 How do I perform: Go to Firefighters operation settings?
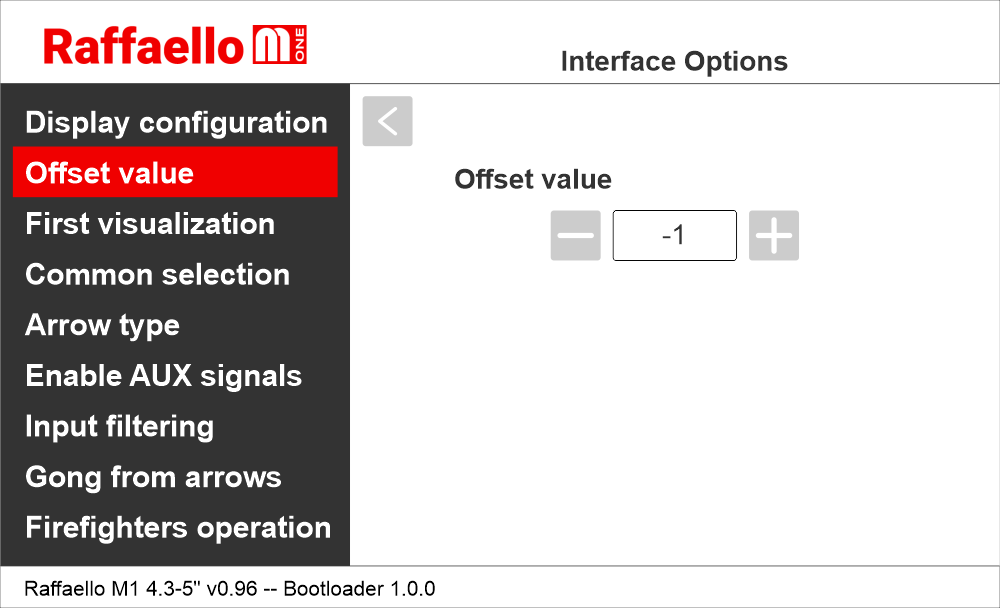click(178, 528)
